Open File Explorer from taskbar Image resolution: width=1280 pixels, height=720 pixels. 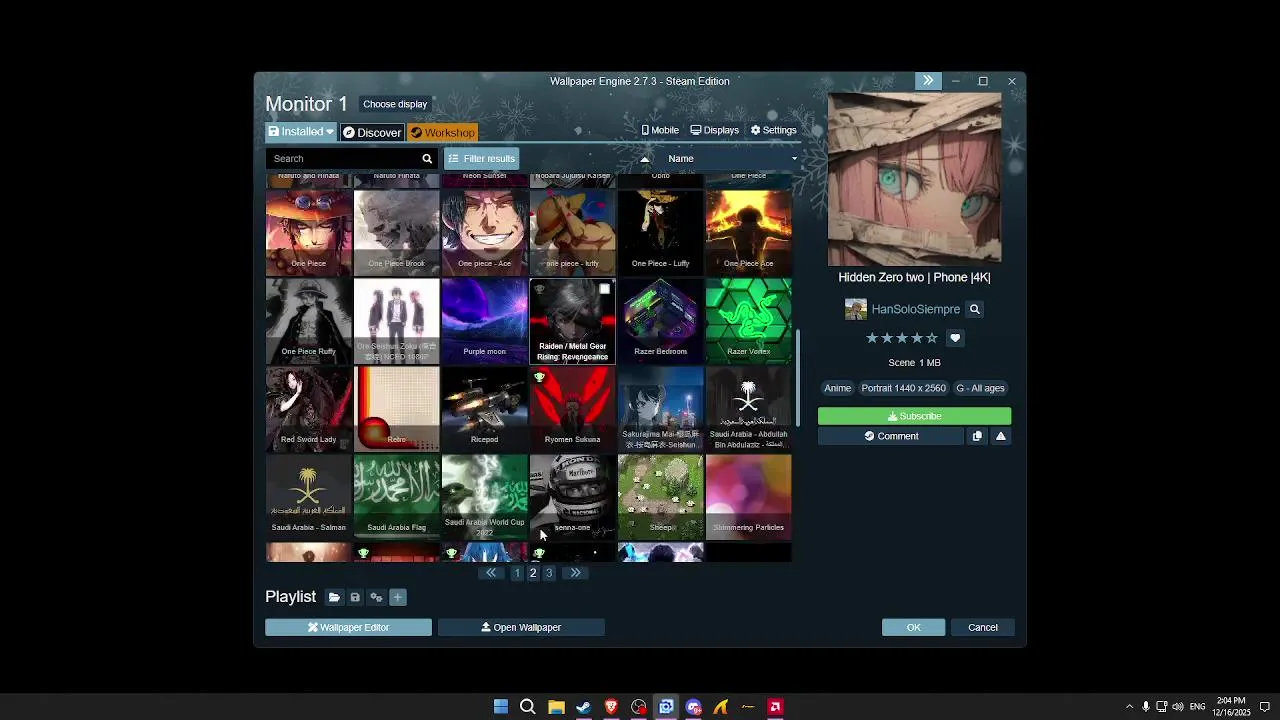tap(556, 707)
